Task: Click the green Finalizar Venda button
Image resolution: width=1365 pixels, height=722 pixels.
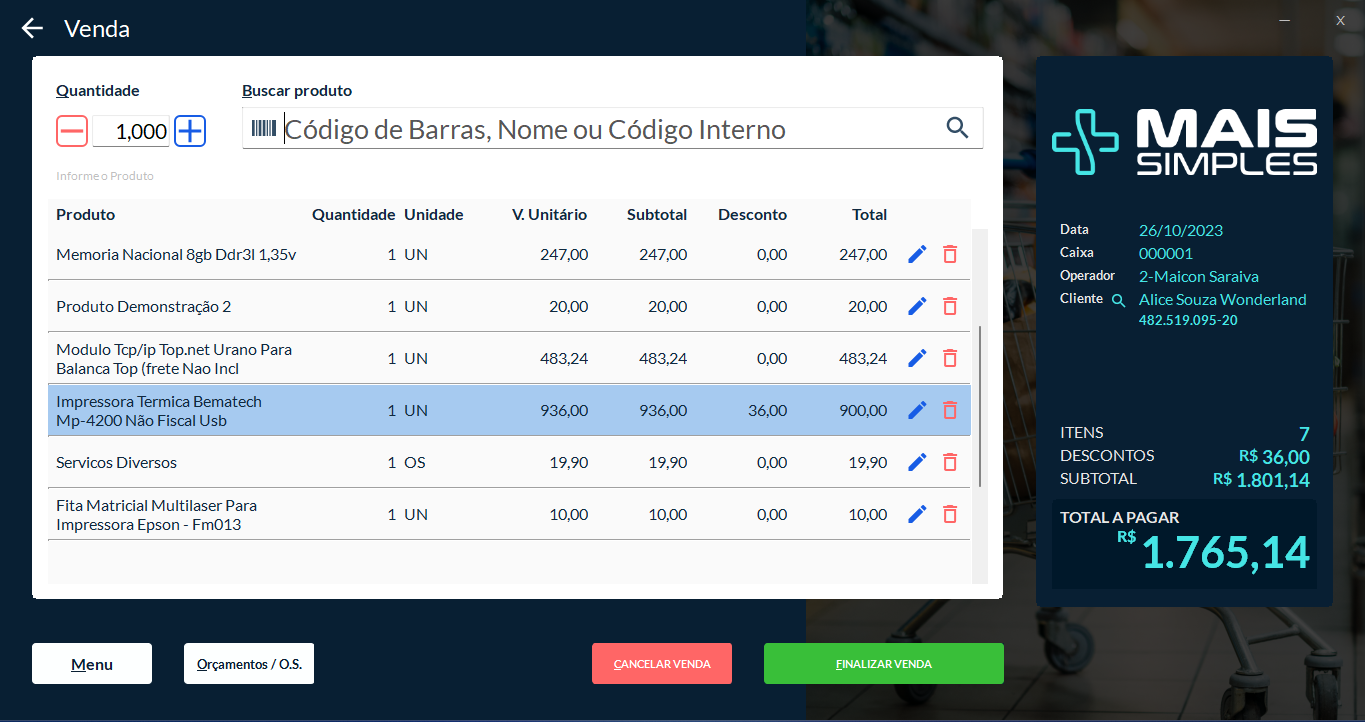Action: pos(883,664)
